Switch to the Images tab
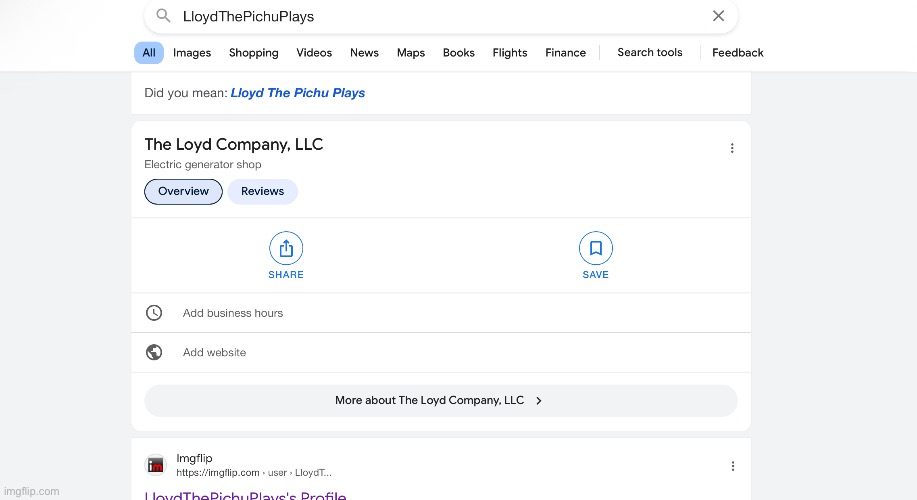917x500 pixels. 192,53
